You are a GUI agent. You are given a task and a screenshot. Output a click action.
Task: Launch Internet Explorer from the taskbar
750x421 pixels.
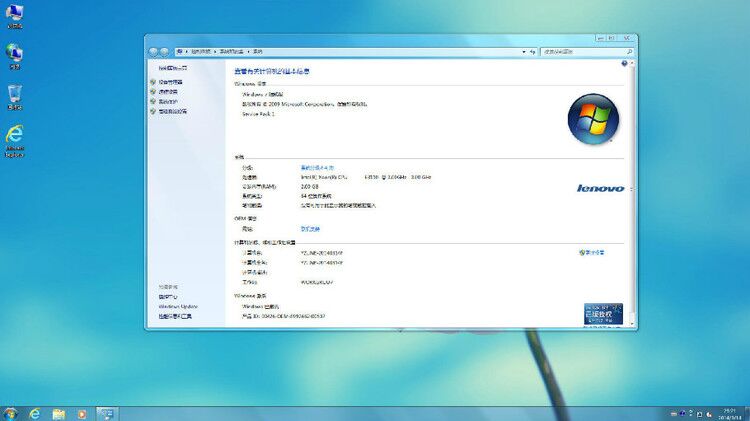(35, 413)
